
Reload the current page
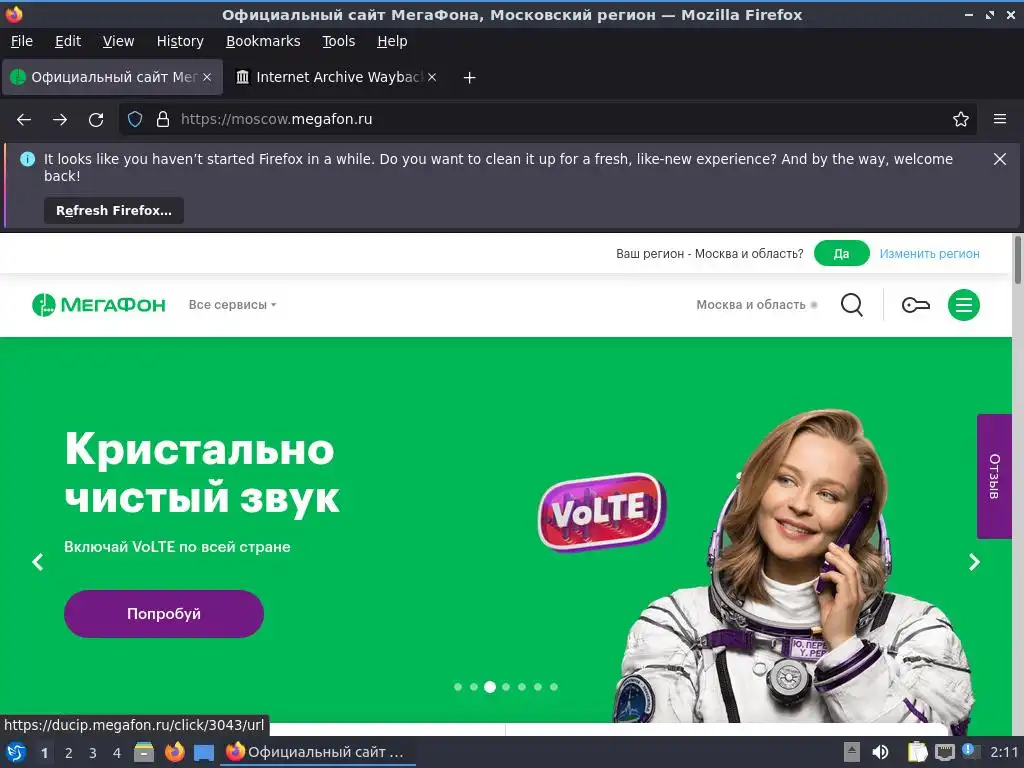point(96,120)
